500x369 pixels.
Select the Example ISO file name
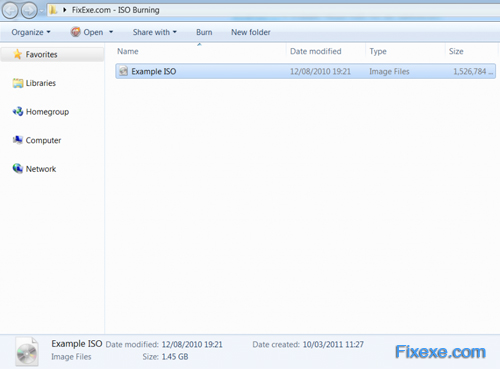[154, 71]
